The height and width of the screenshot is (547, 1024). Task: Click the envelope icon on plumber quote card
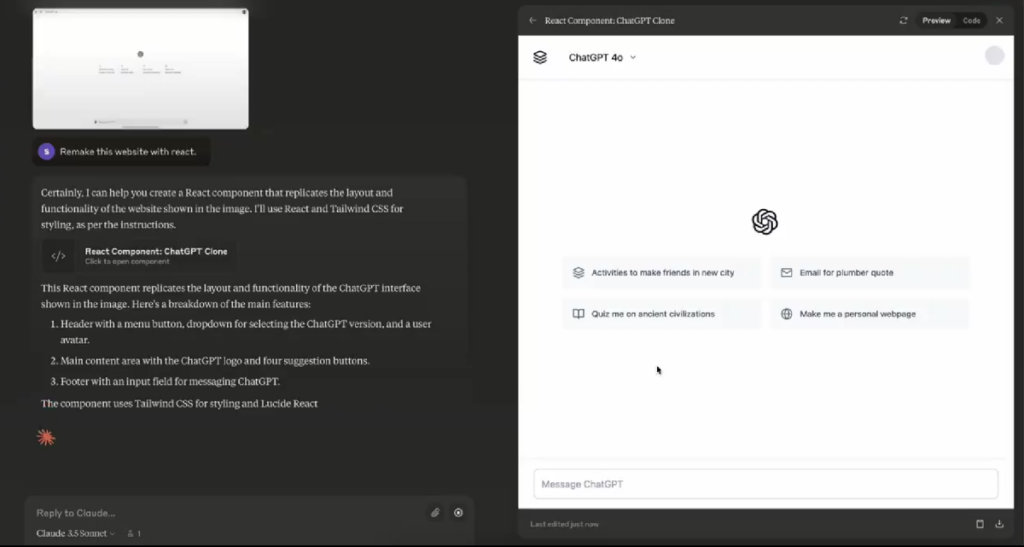tap(786, 273)
